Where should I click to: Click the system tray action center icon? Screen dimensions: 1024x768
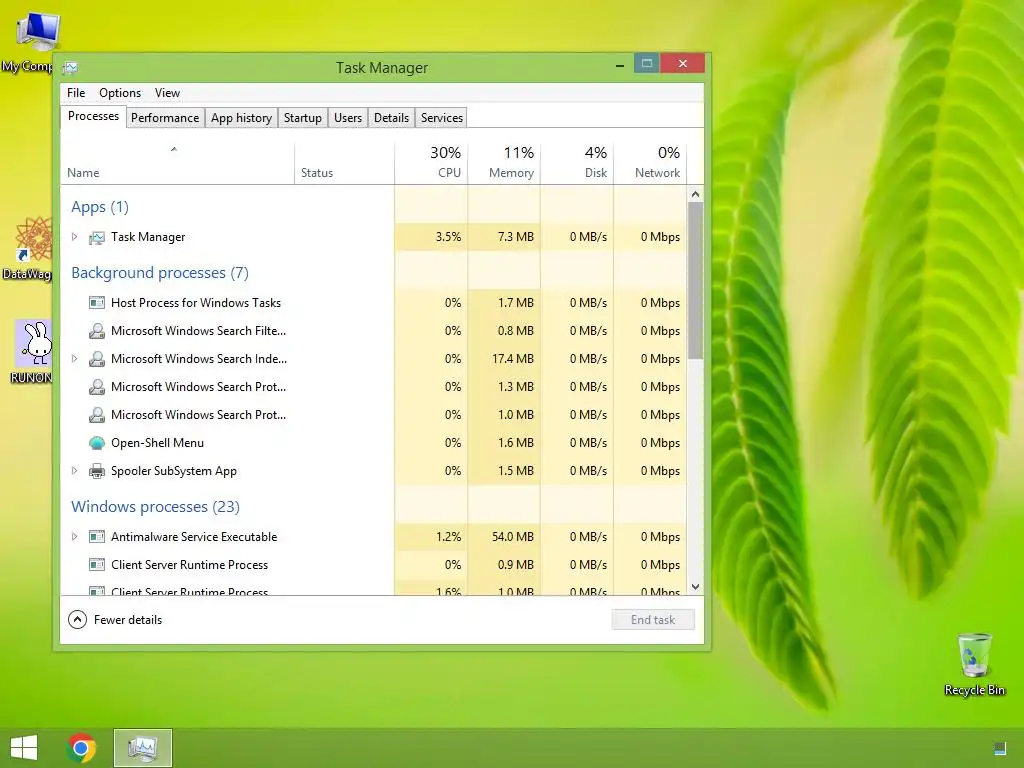click(1000, 748)
